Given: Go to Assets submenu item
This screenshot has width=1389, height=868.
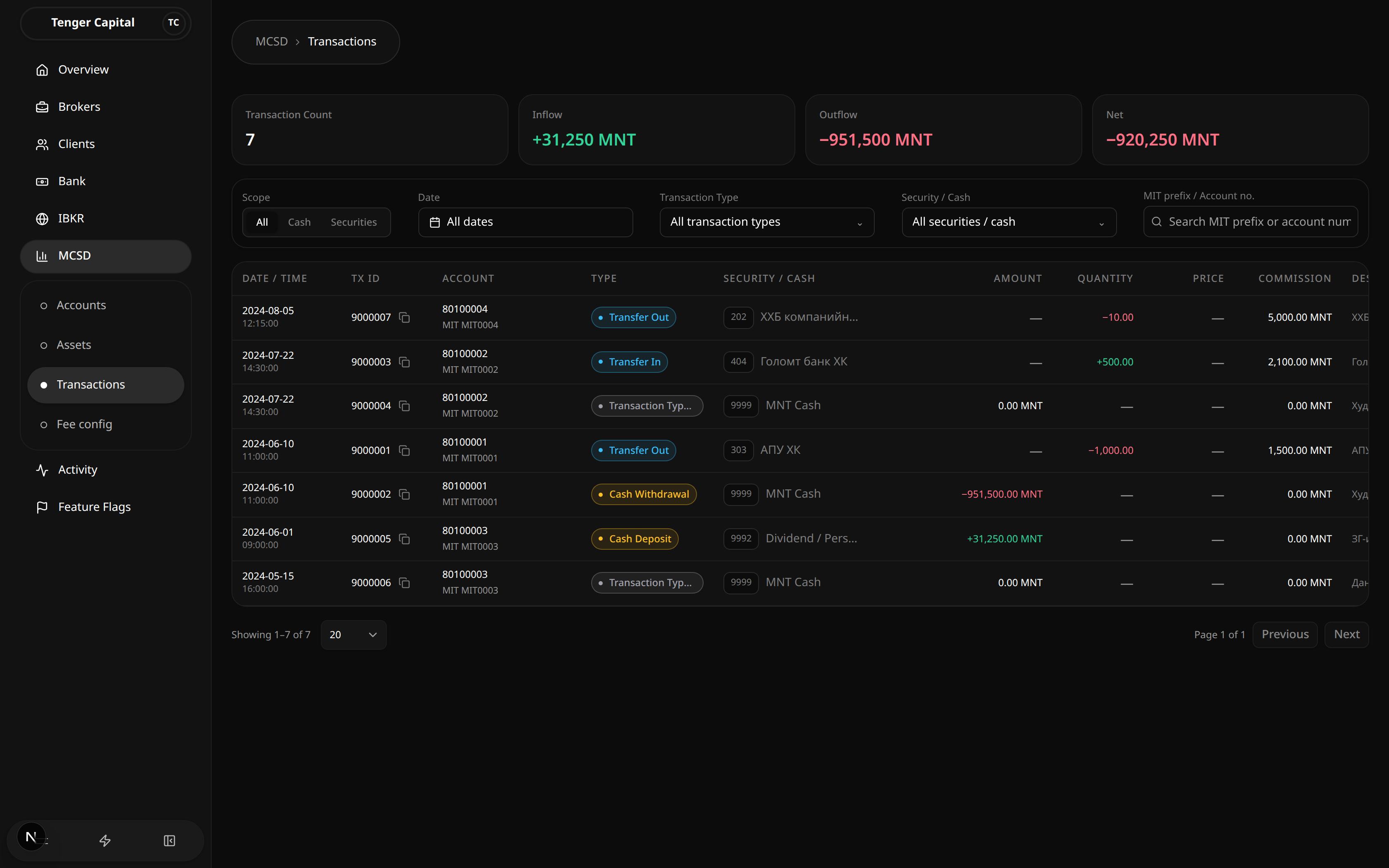Looking at the screenshot, I should click(x=105, y=345).
